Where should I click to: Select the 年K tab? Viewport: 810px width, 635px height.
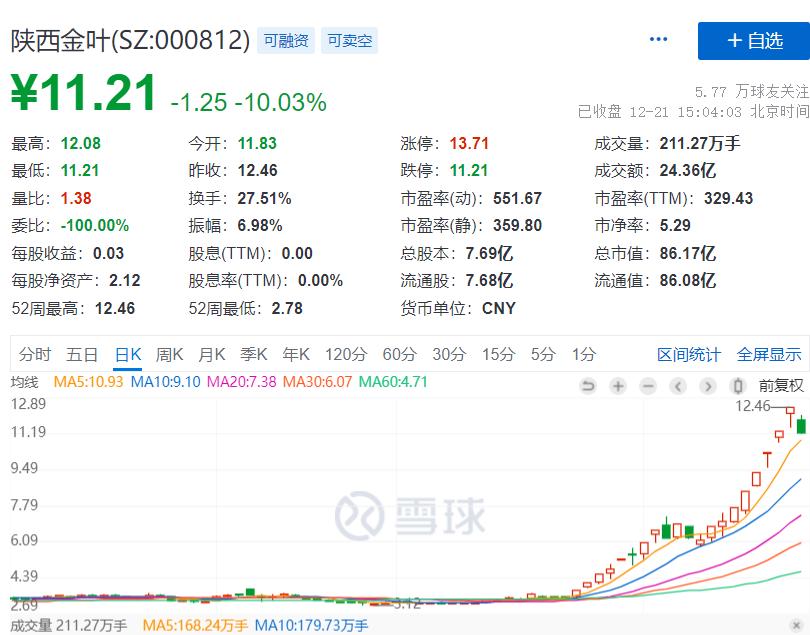click(x=295, y=354)
